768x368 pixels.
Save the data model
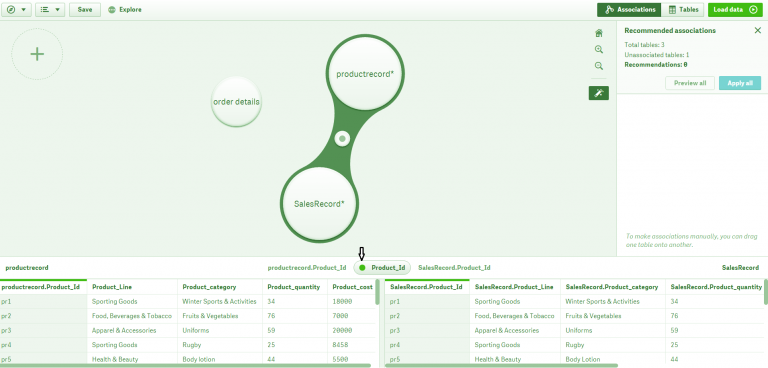click(85, 9)
